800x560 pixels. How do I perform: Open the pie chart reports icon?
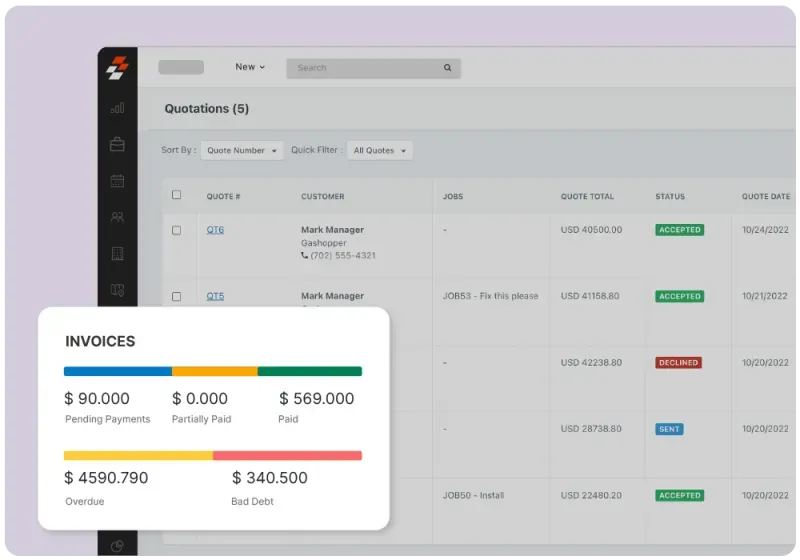coord(118,546)
